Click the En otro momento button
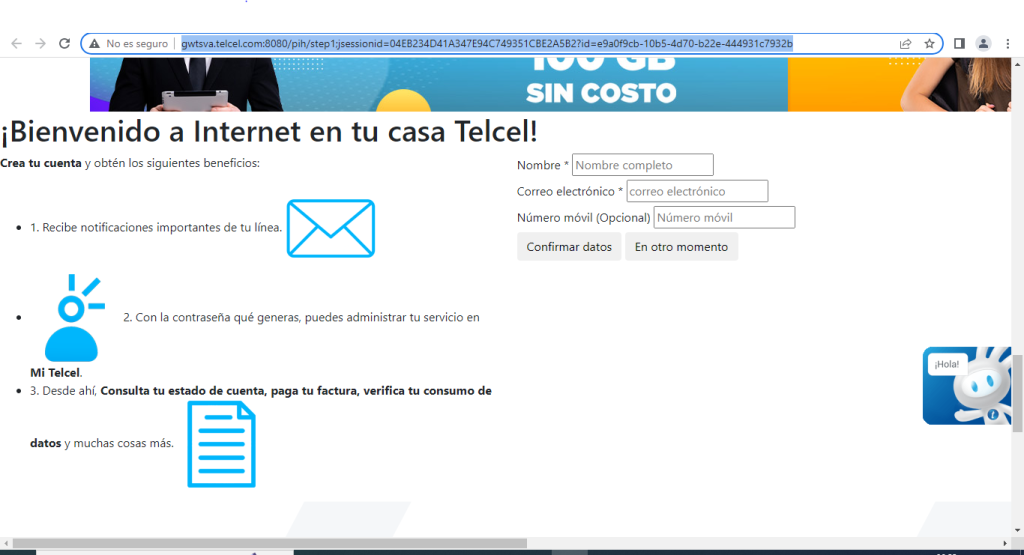Image resolution: width=1024 pixels, height=555 pixels. [x=681, y=247]
